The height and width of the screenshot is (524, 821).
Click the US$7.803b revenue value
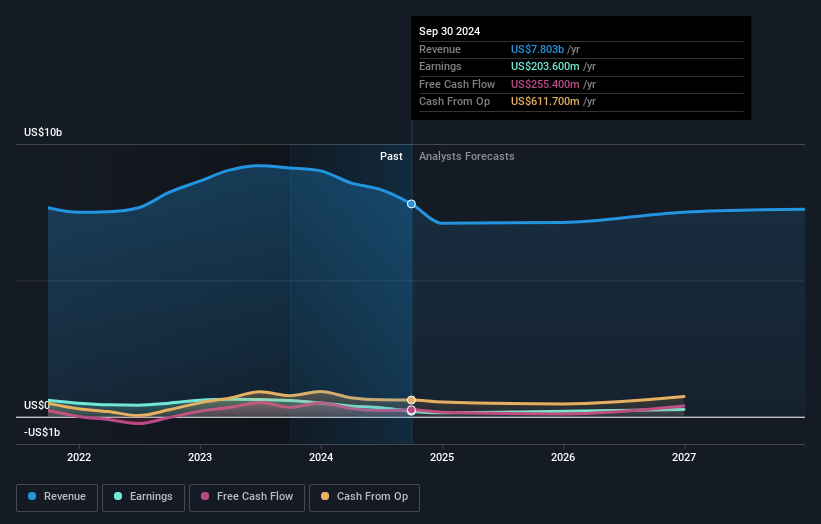[x=537, y=49]
